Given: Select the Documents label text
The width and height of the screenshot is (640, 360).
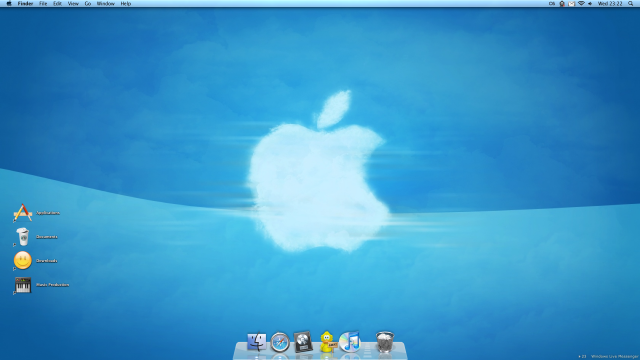Looking at the screenshot, I should click(47, 237).
